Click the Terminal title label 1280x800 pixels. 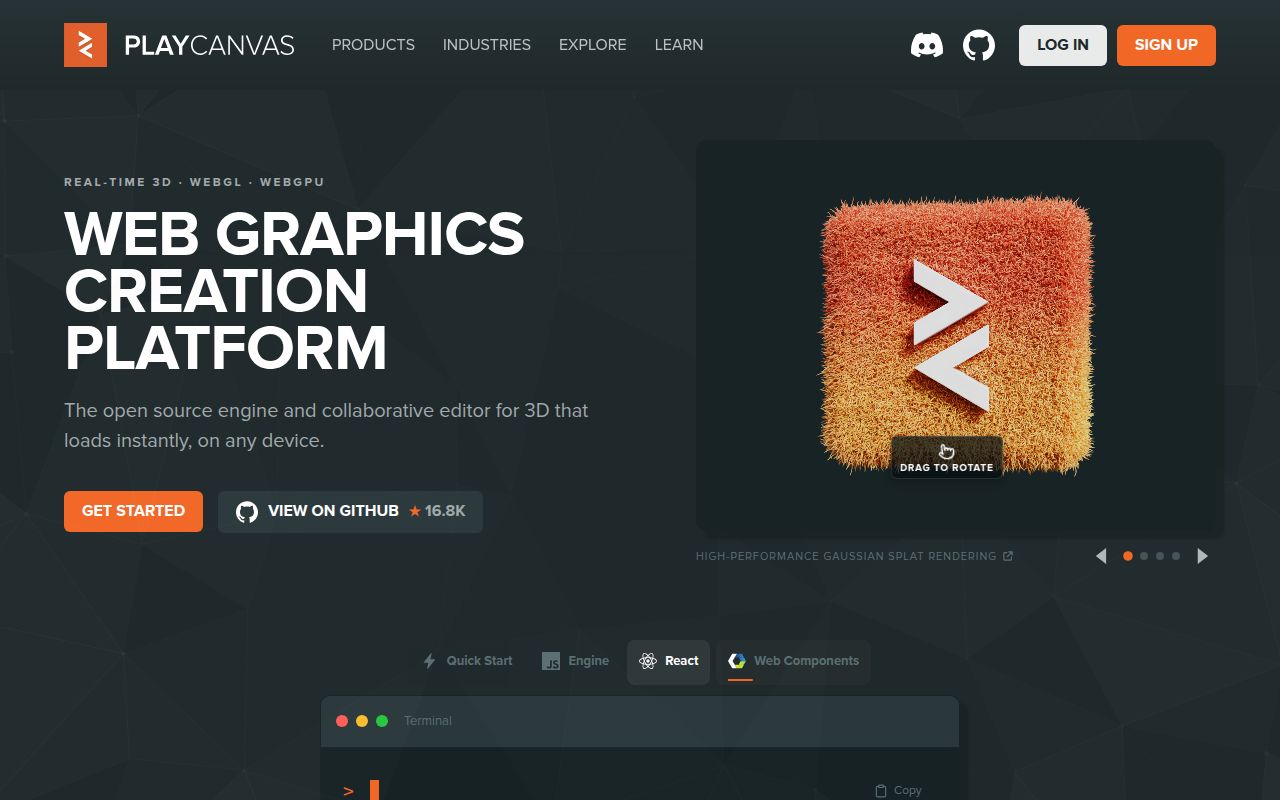[x=428, y=721]
